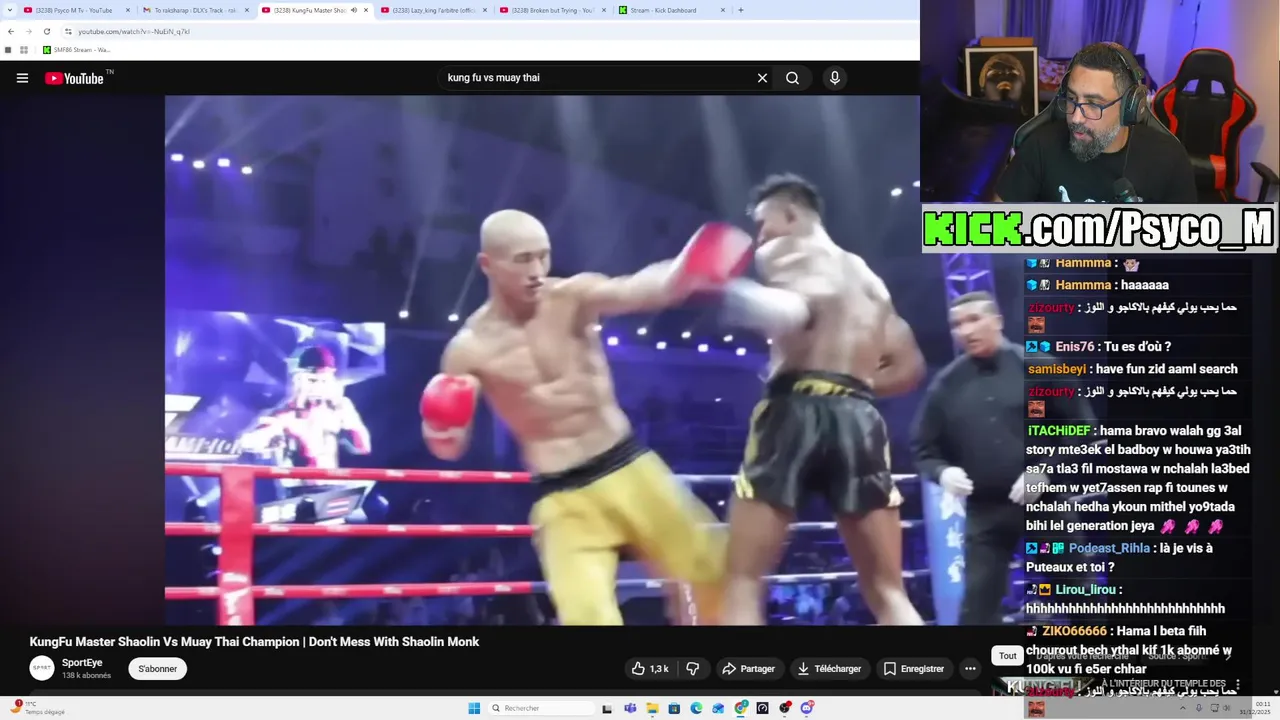Click the Télécharger download button
Image resolution: width=1280 pixels, height=720 pixels.
click(829, 669)
